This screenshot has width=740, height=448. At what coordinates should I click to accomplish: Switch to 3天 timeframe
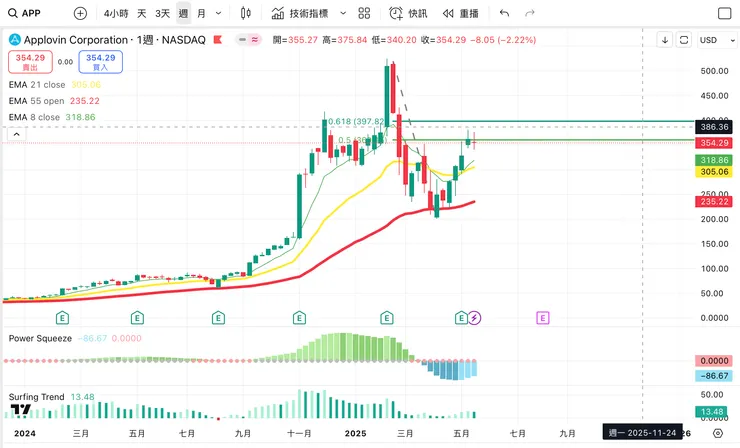[x=162, y=13]
